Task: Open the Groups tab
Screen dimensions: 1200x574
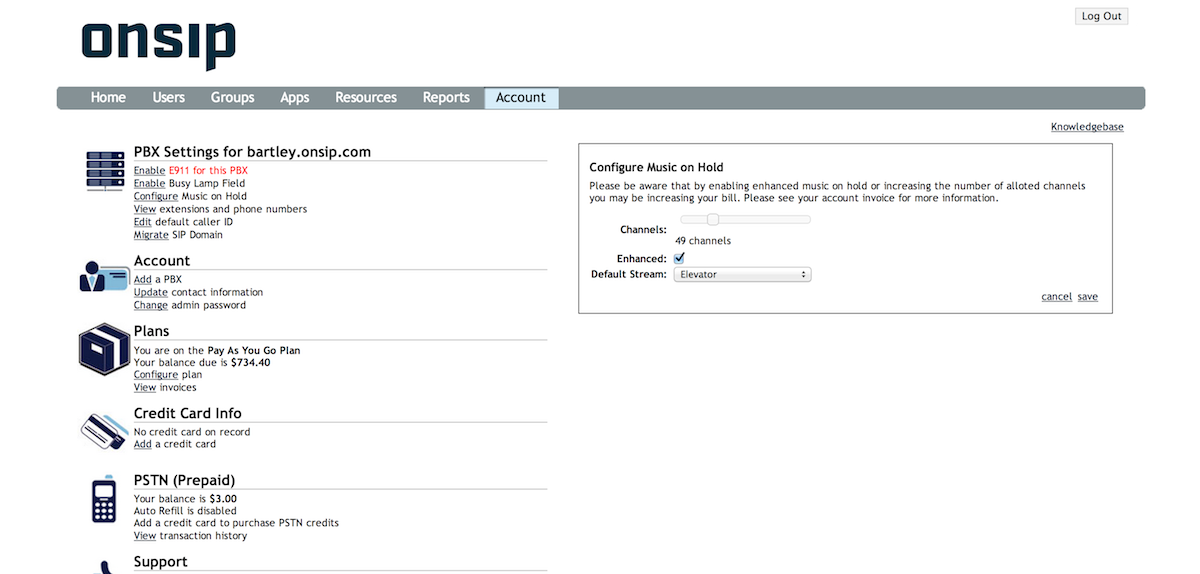Action: (x=232, y=98)
